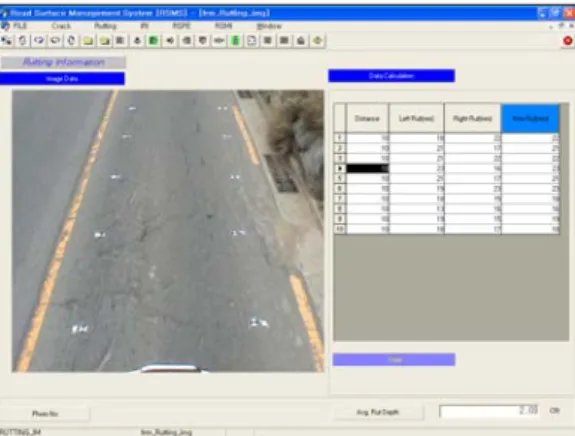Open the FILE menu
This screenshot has width=575, height=436.
[x=20, y=26]
